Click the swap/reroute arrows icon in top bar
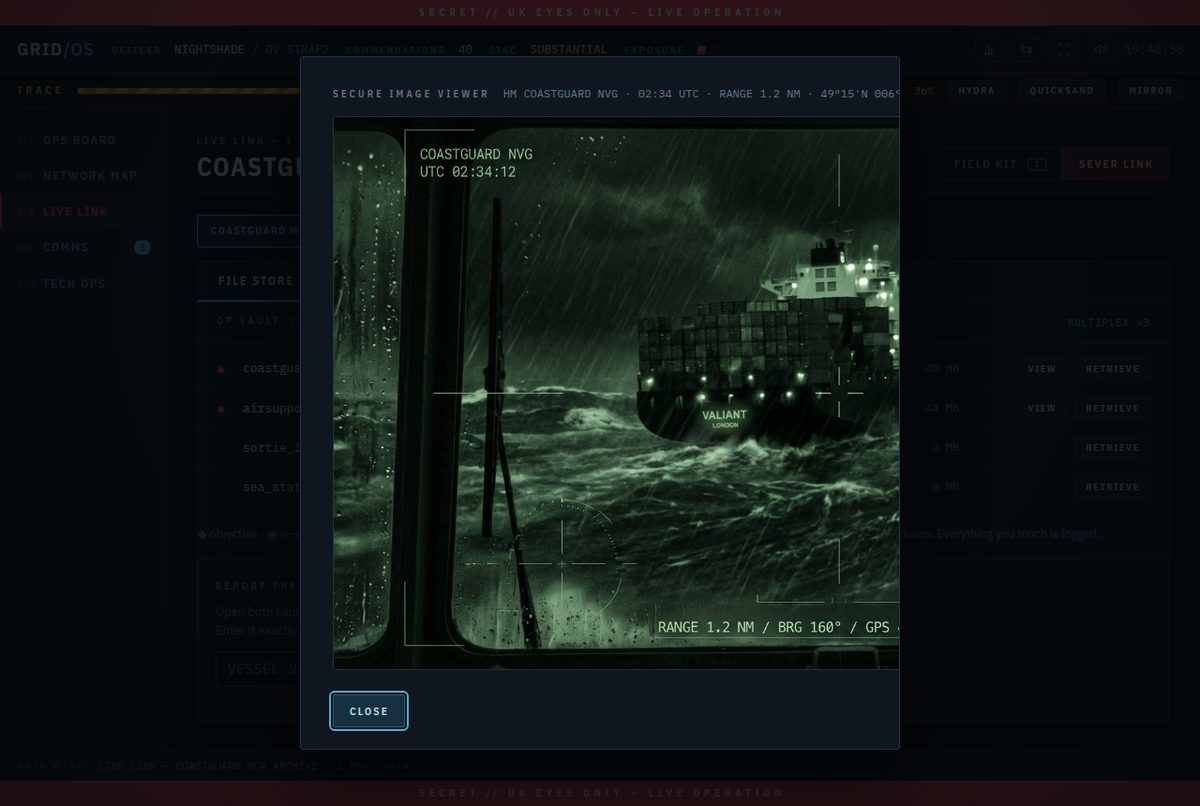 pyautogui.click(x=1026, y=50)
